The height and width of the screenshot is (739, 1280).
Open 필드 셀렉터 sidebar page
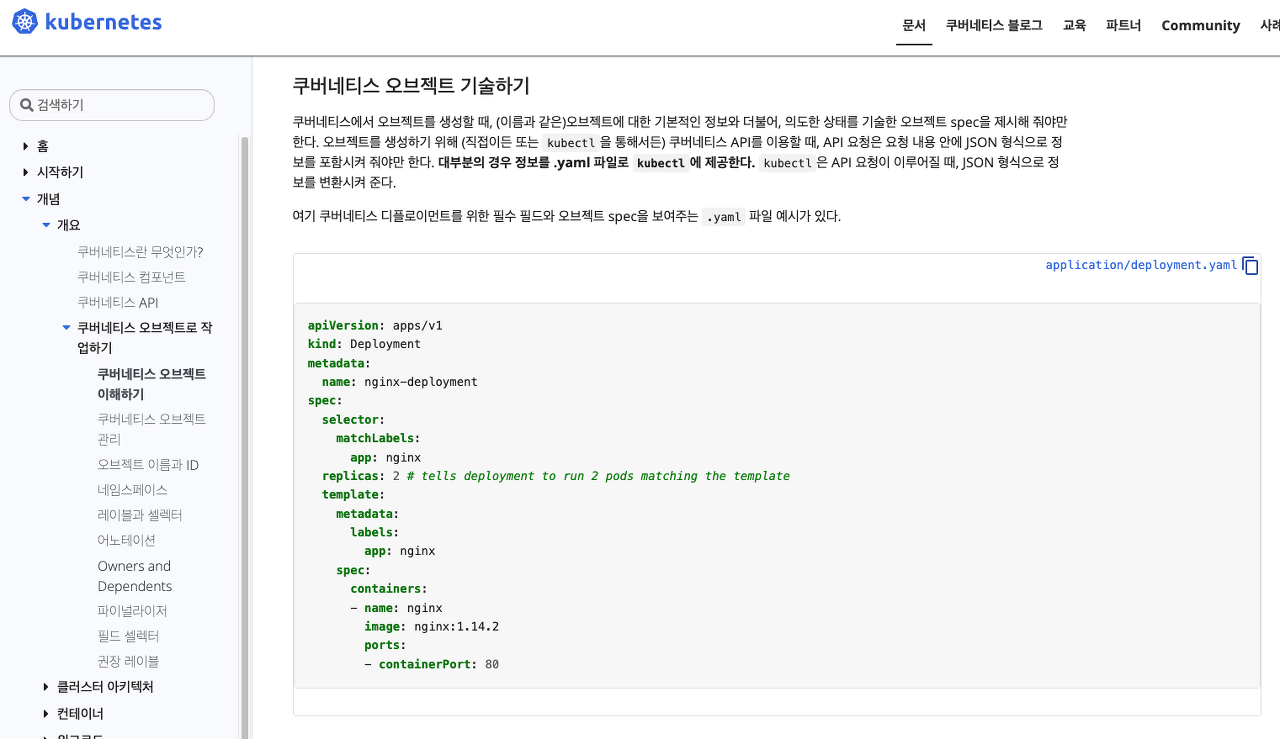128,636
